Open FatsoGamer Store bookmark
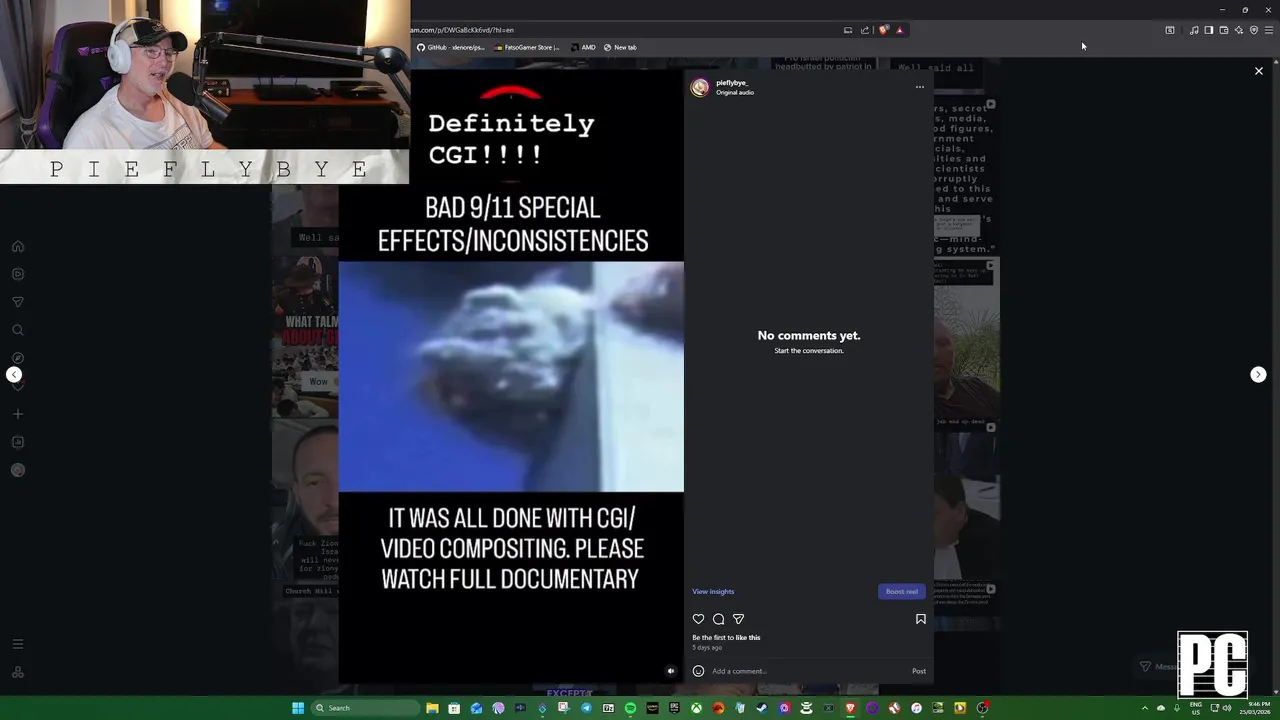The width and height of the screenshot is (1280, 720). click(526, 47)
